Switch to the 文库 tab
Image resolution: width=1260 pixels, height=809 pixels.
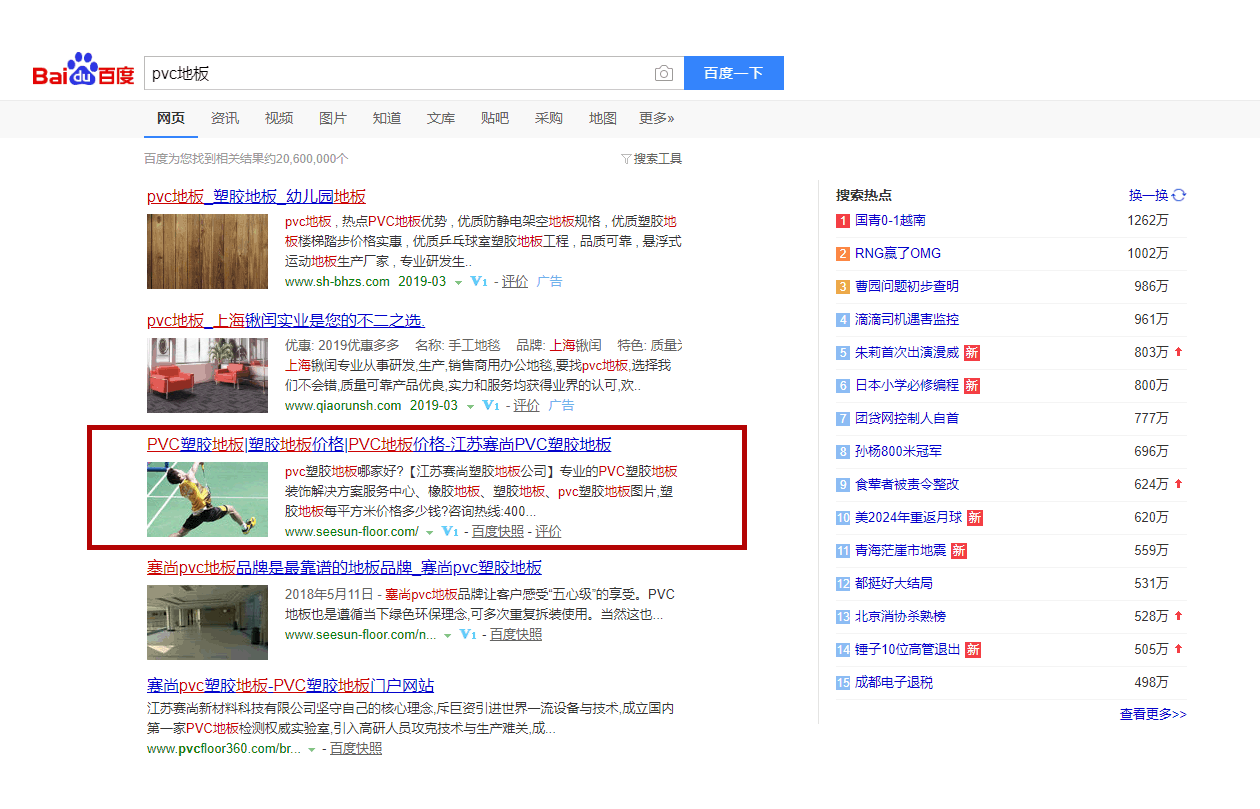tap(441, 118)
